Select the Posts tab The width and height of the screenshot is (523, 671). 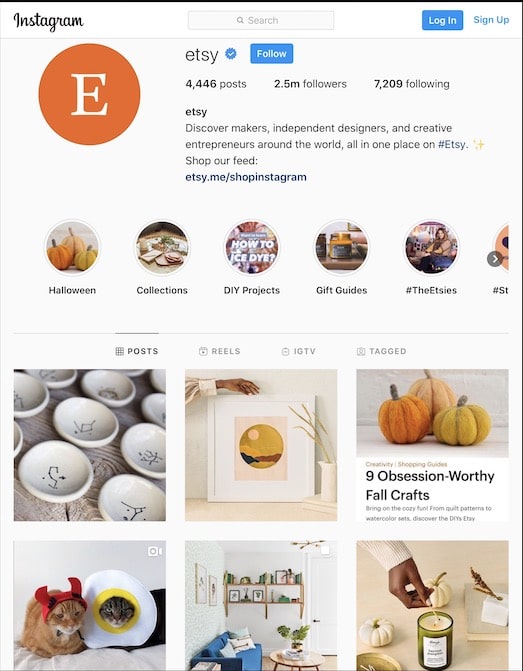coord(137,351)
